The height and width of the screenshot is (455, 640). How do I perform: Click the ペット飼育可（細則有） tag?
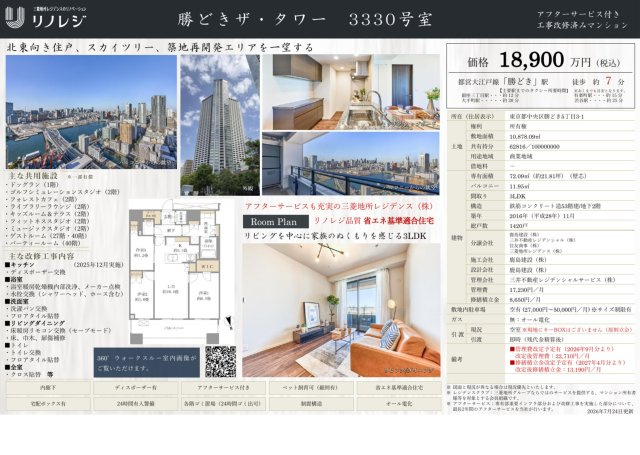311,388
